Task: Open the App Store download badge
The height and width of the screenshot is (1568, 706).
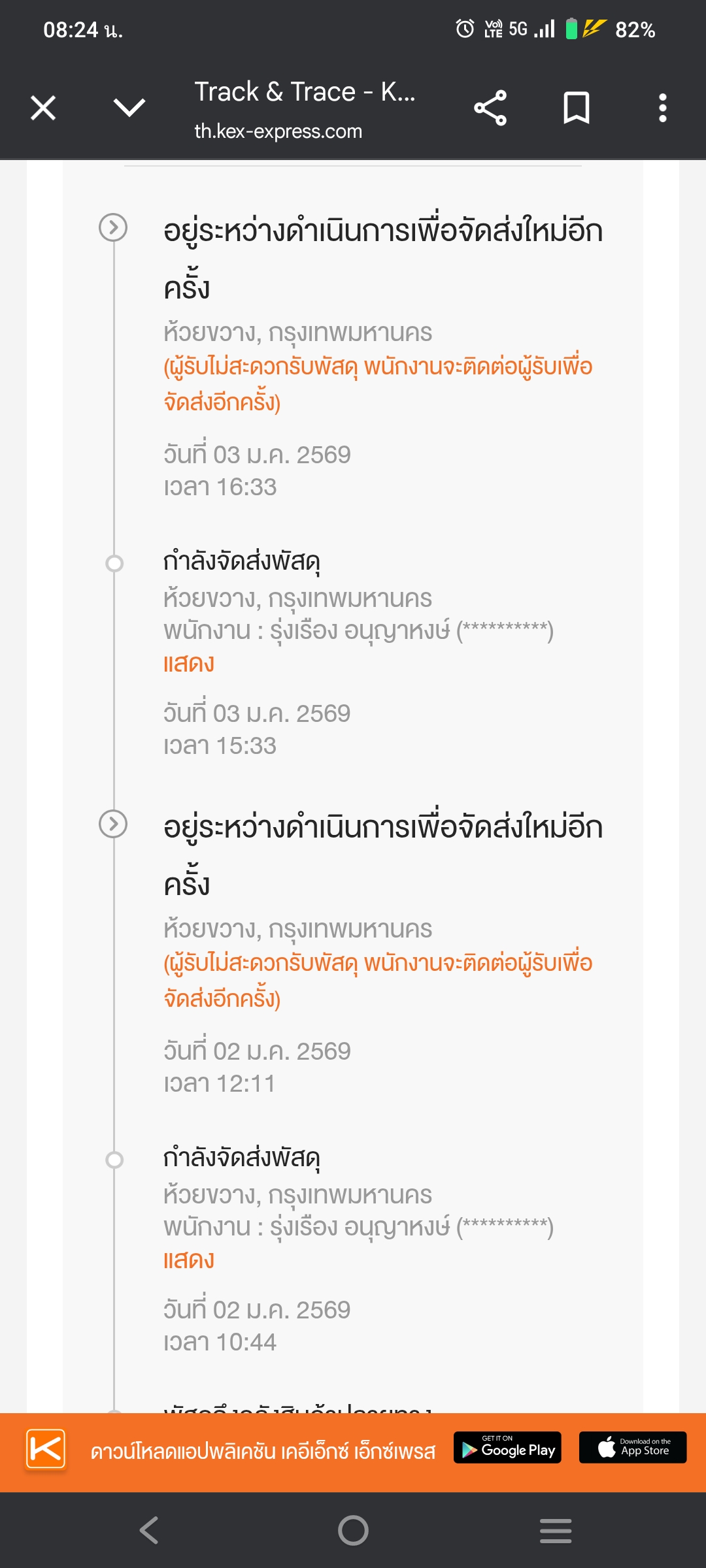Action: pos(633,1447)
